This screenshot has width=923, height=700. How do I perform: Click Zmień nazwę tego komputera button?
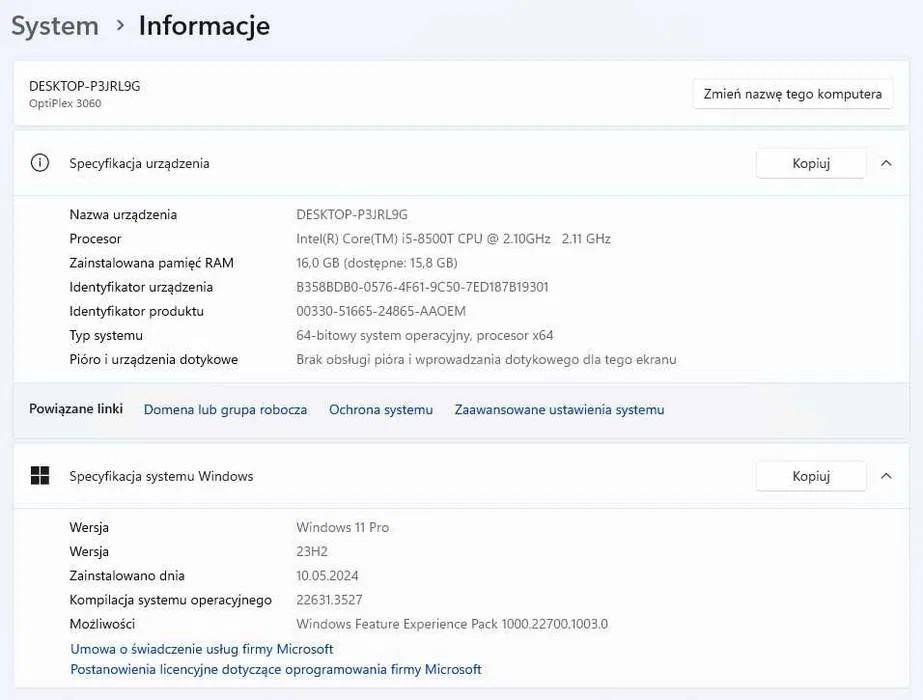[x=792, y=94]
